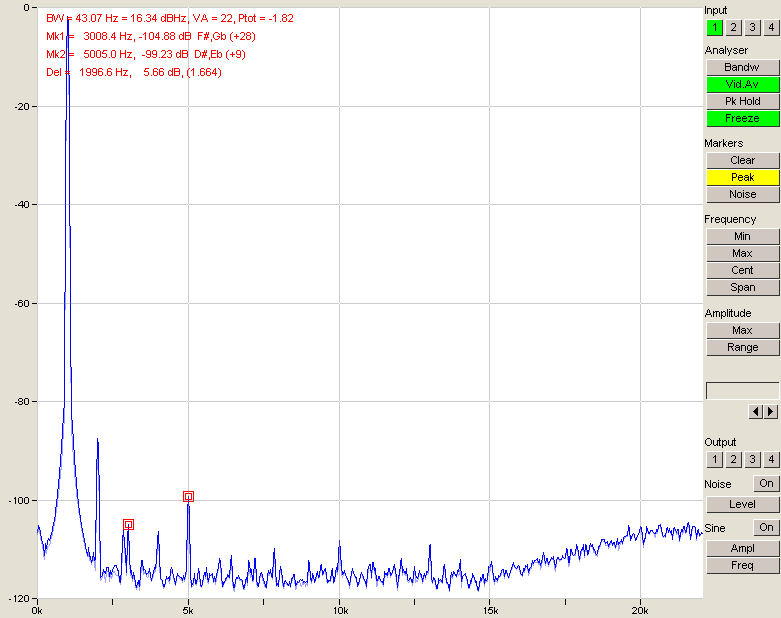Select Input channel 4

tap(771, 27)
